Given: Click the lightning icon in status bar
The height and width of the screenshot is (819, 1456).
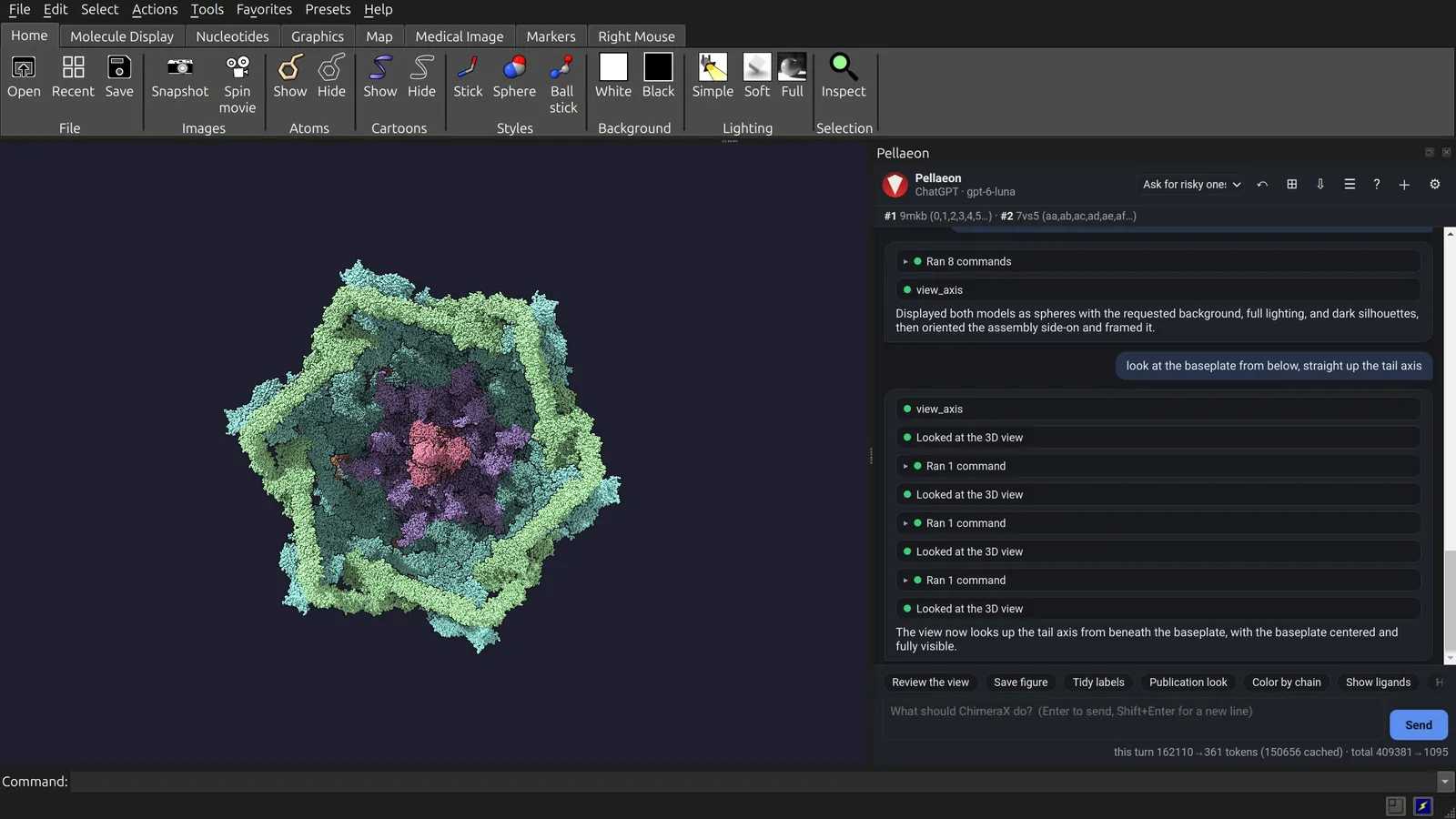Looking at the screenshot, I should coord(1423,806).
